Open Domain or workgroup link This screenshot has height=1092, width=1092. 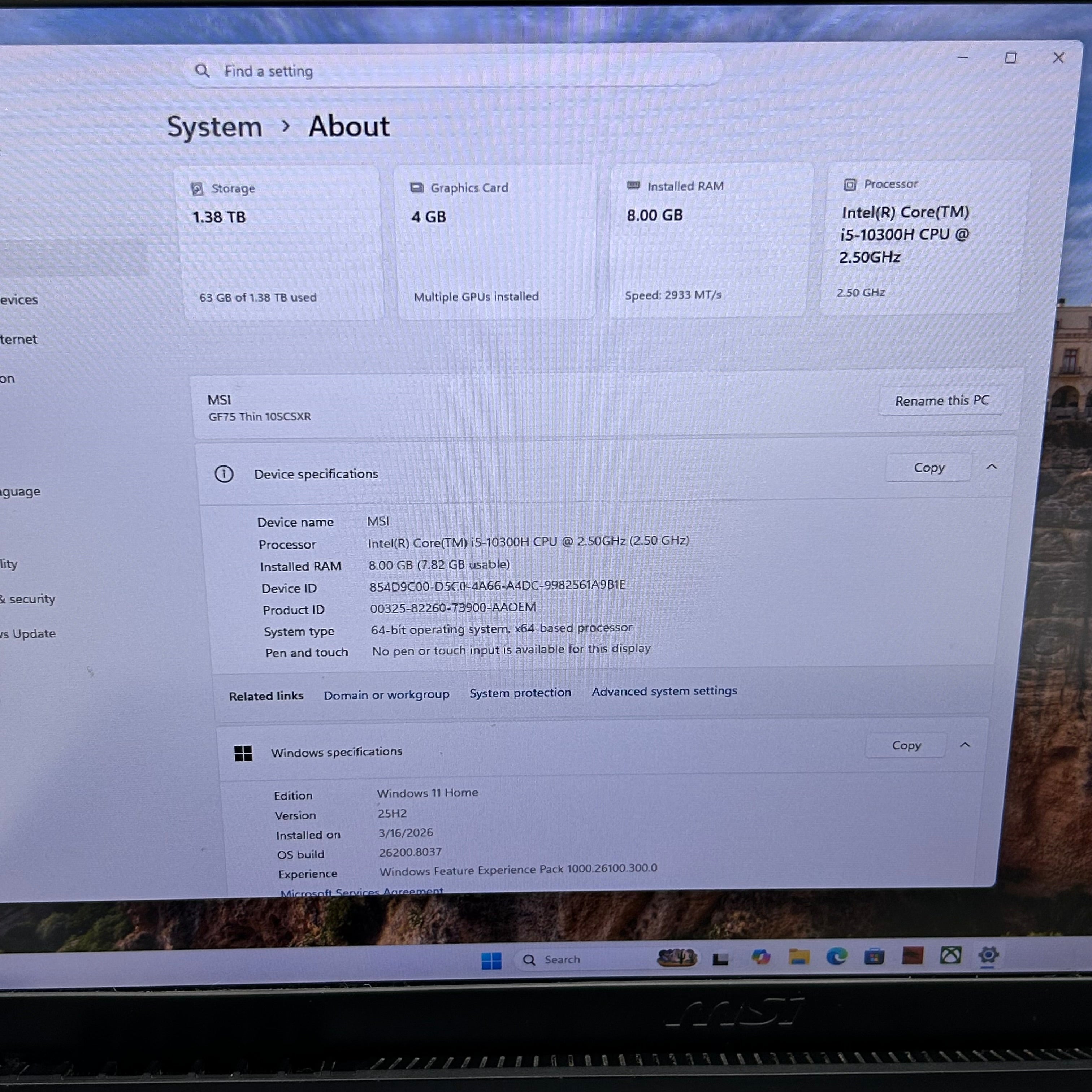pos(386,695)
